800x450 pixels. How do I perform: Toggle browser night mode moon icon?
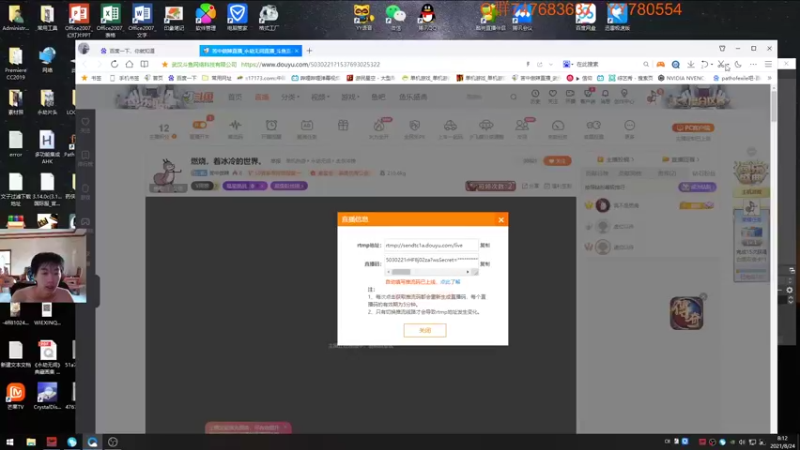[738, 64]
